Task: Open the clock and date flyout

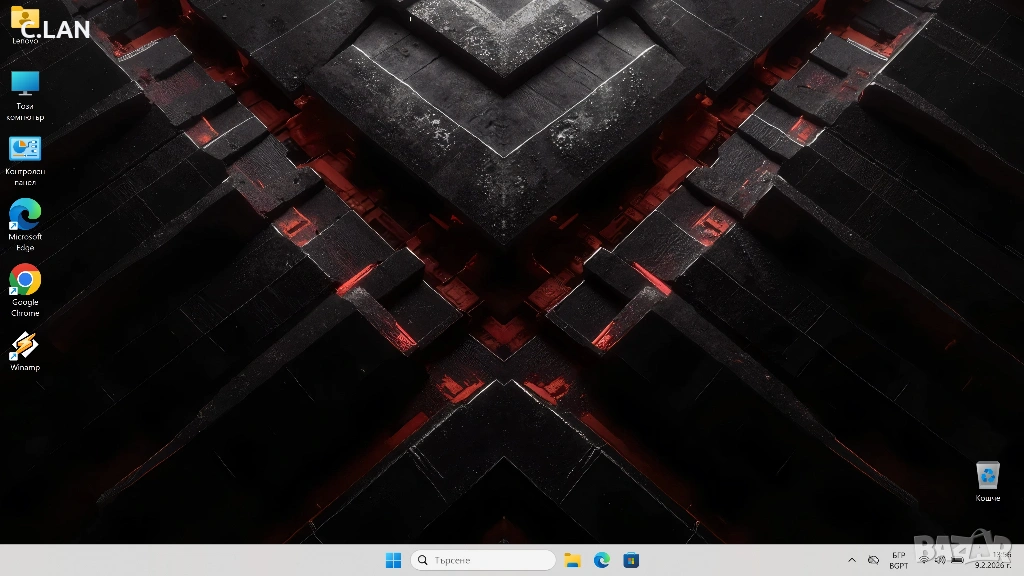Action: 993,560
